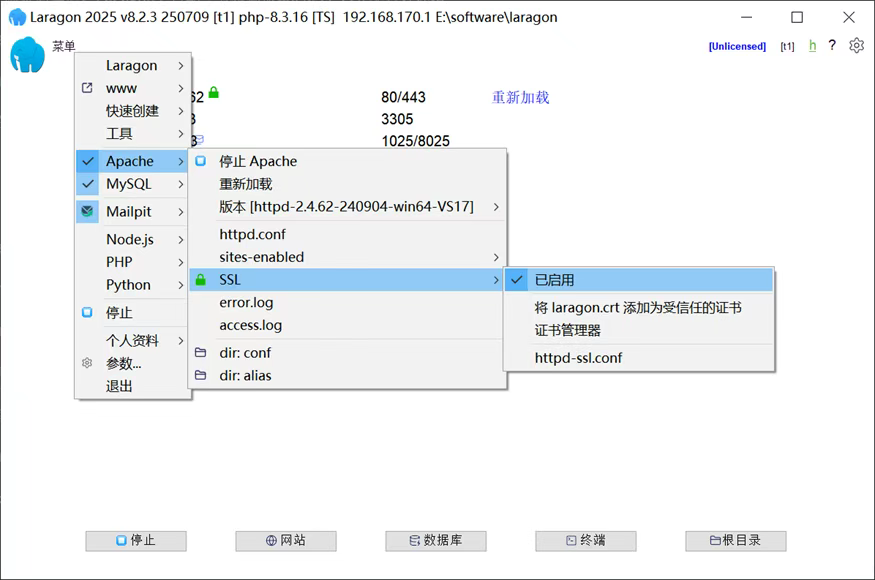This screenshot has width=875, height=580.
Task: Choose 证书管理器 menu item
Action: tap(568, 330)
